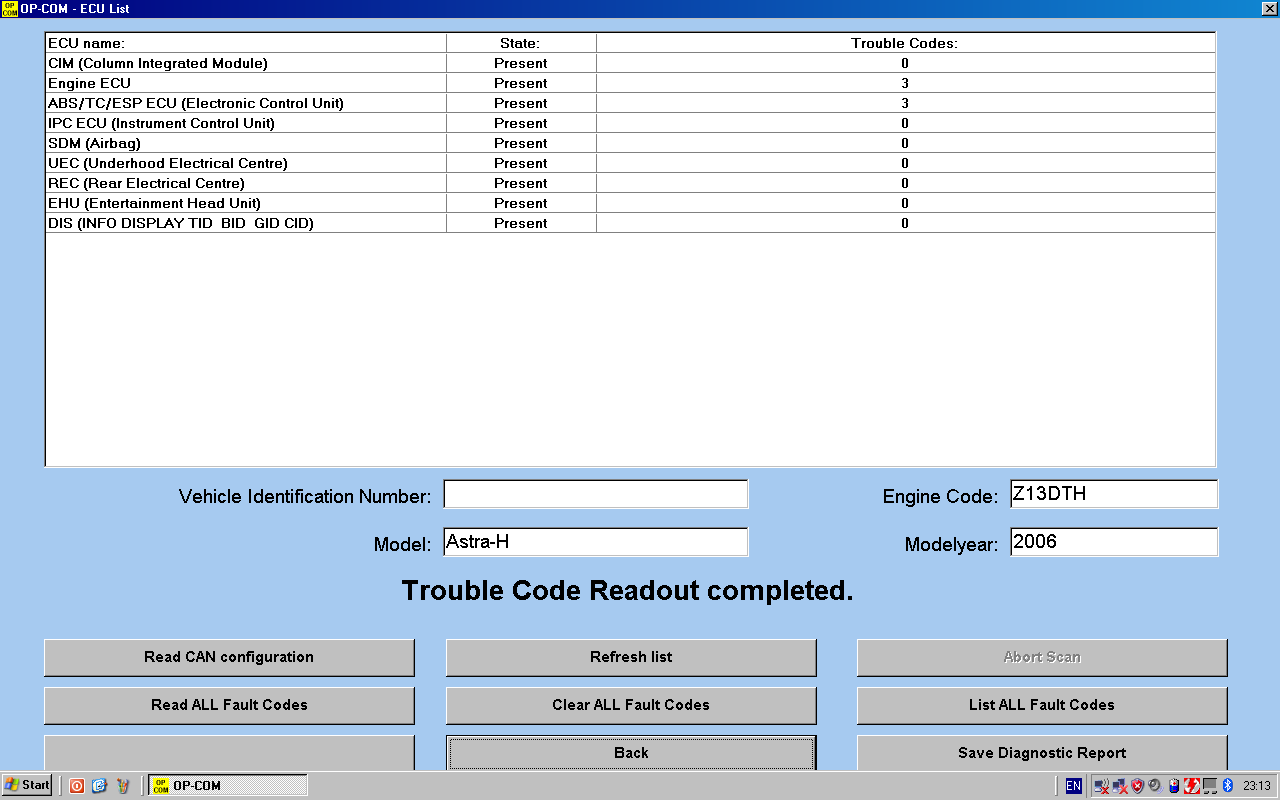Go Back using the Back button
1280x800 pixels.
coord(631,753)
